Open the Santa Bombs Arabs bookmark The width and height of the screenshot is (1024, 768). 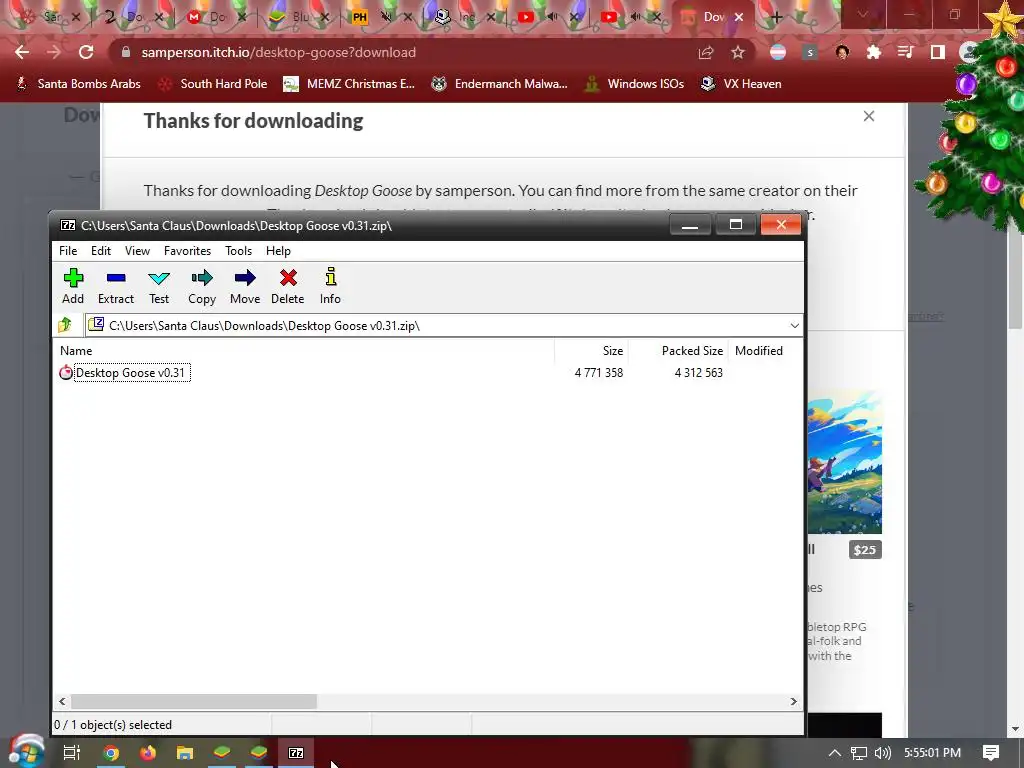click(78, 84)
